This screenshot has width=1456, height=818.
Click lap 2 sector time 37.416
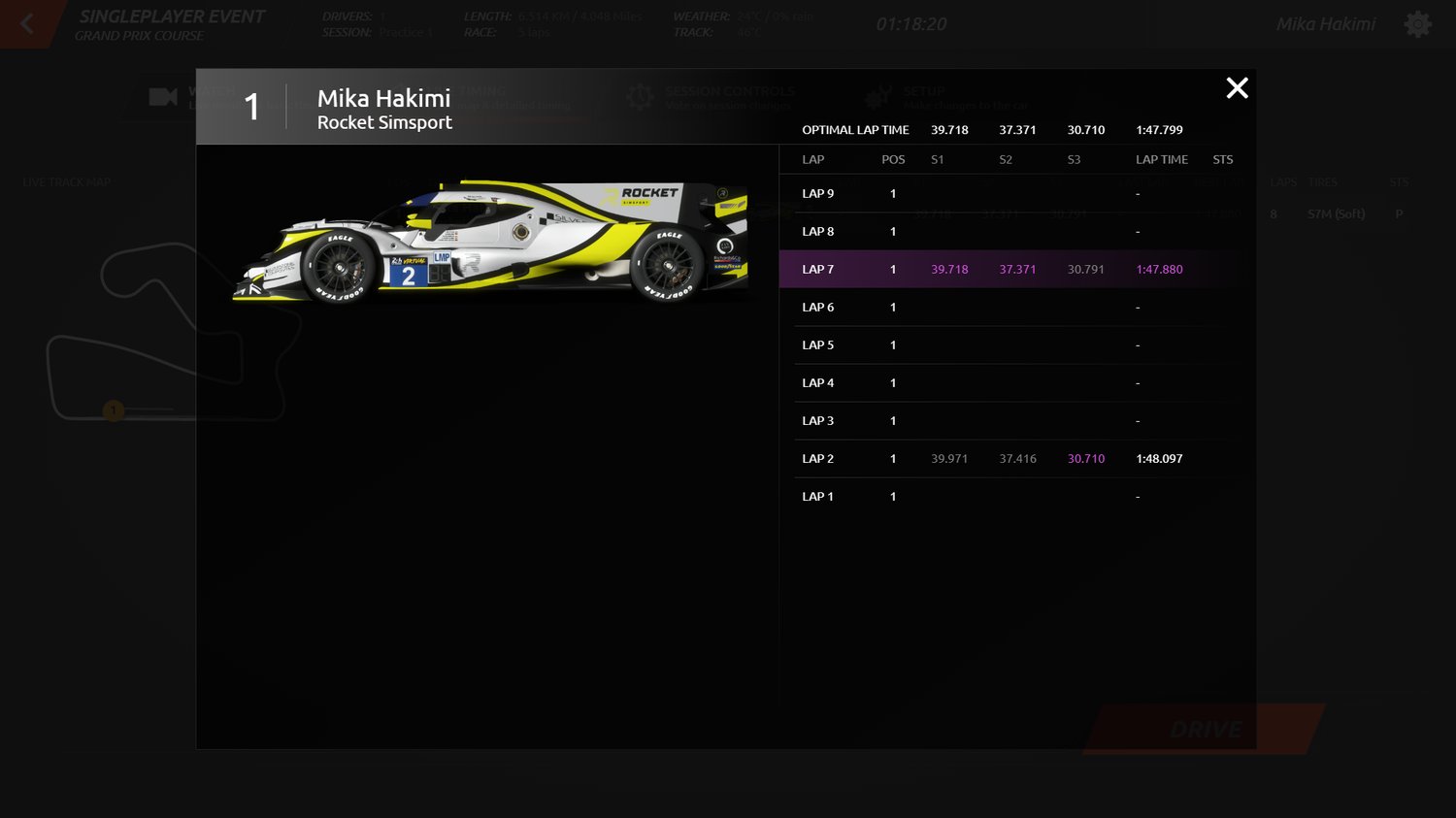point(1017,459)
